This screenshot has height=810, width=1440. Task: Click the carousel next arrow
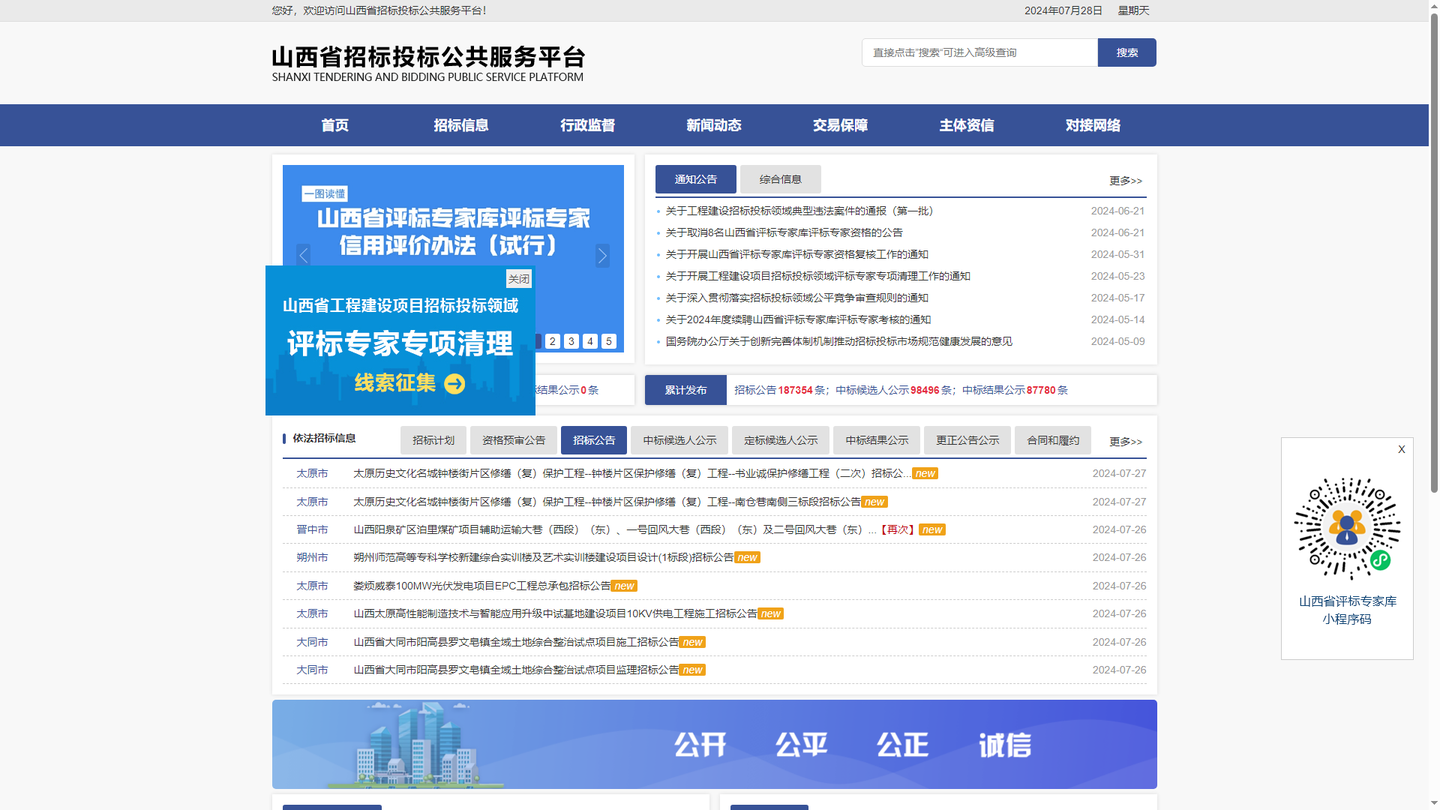tap(602, 255)
